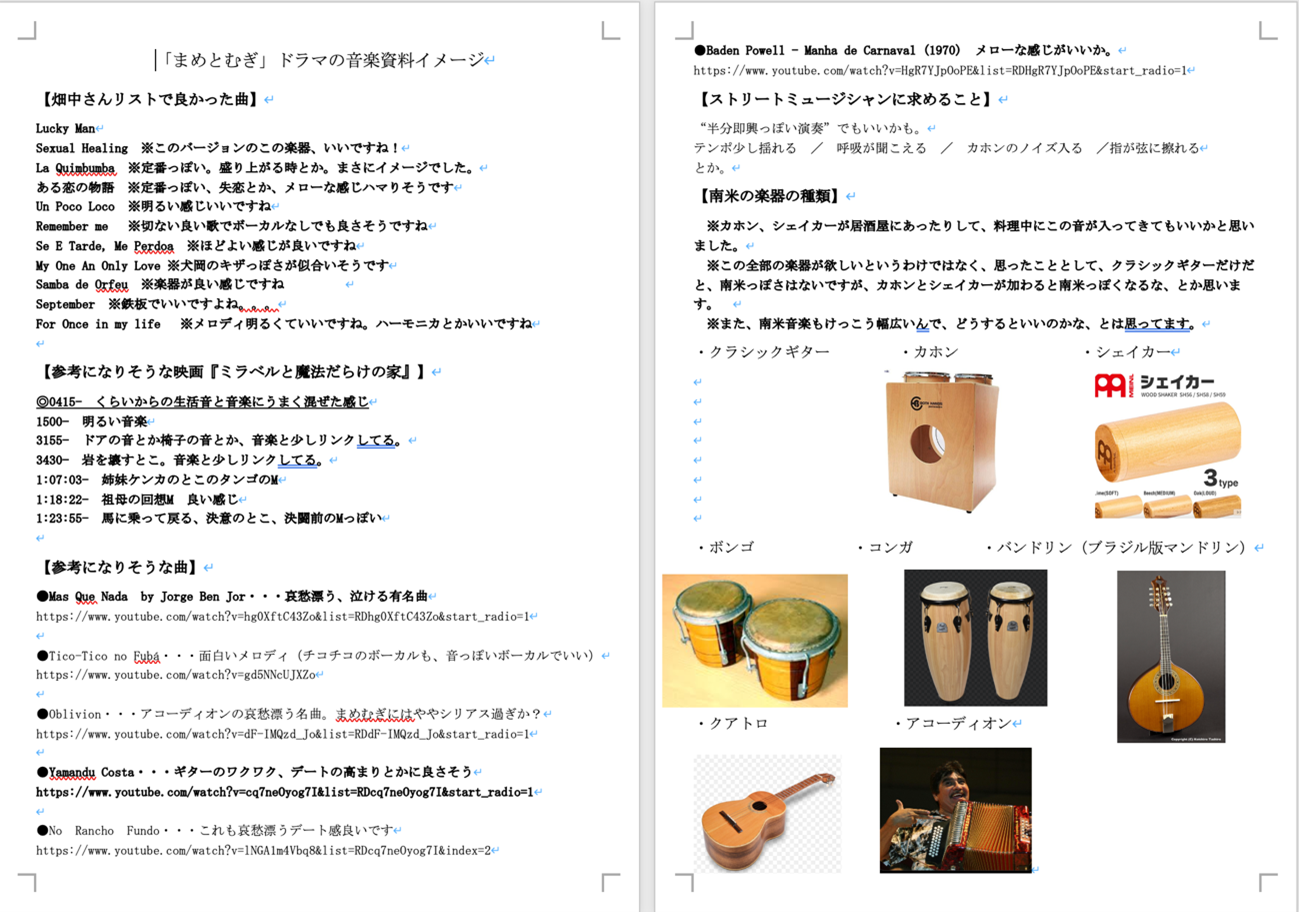The height and width of the screenshot is (912, 1299).
Task: Click the heading 【ストリートミュージシャンに求めること】
Action: click(845, 99)
